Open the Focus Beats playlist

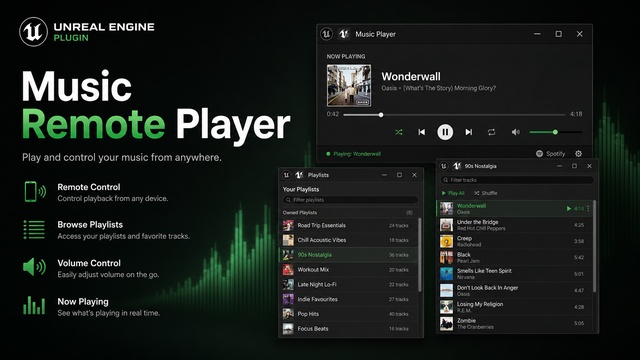[349, 329]
